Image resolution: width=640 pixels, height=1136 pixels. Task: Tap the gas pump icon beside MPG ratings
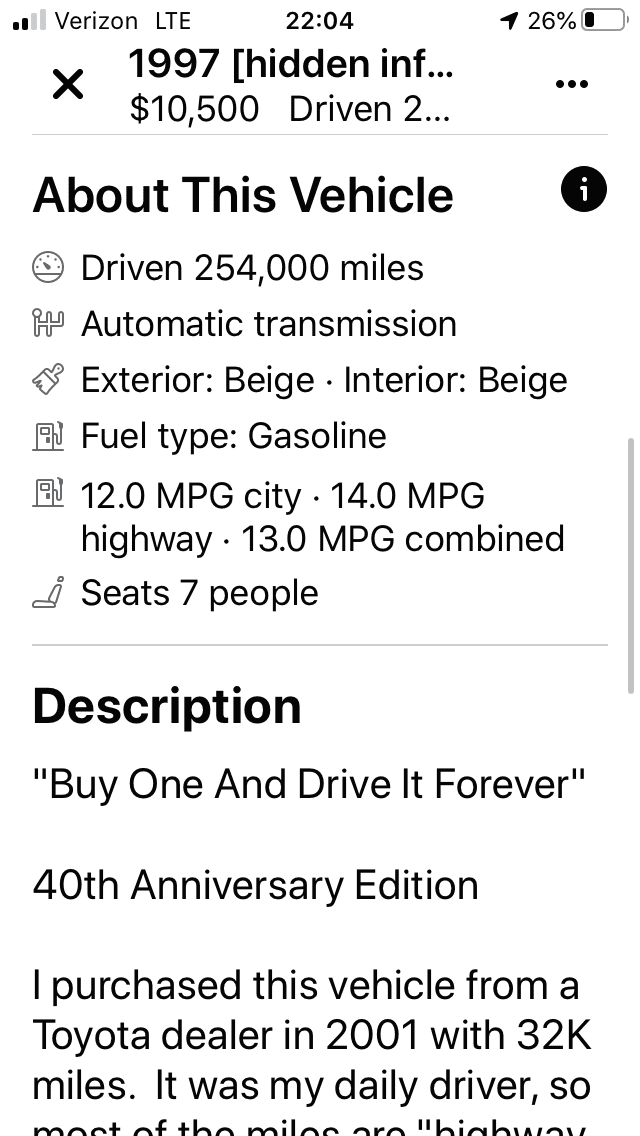(48, 492)
